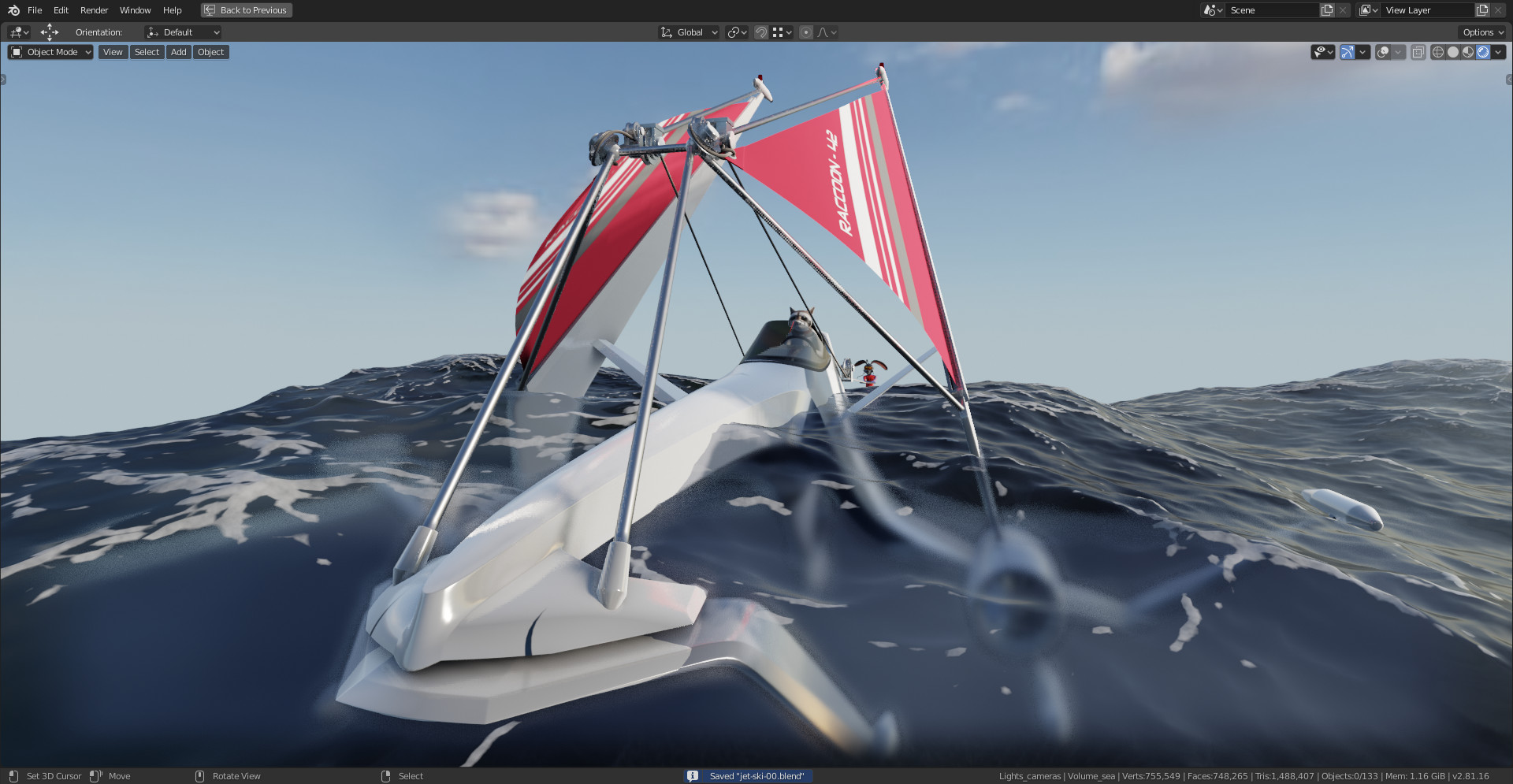This screenshot has width=1513, height=784.
Task: Open the Global transform orientation dropdown
Action: [x=689, y=32]
